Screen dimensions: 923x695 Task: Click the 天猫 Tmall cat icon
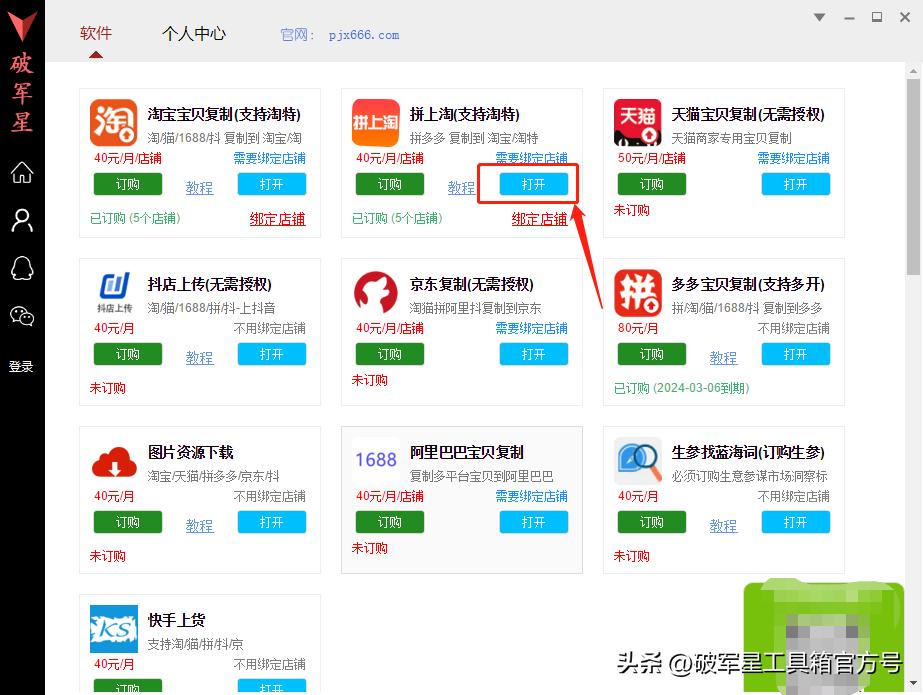pos(637,122)
